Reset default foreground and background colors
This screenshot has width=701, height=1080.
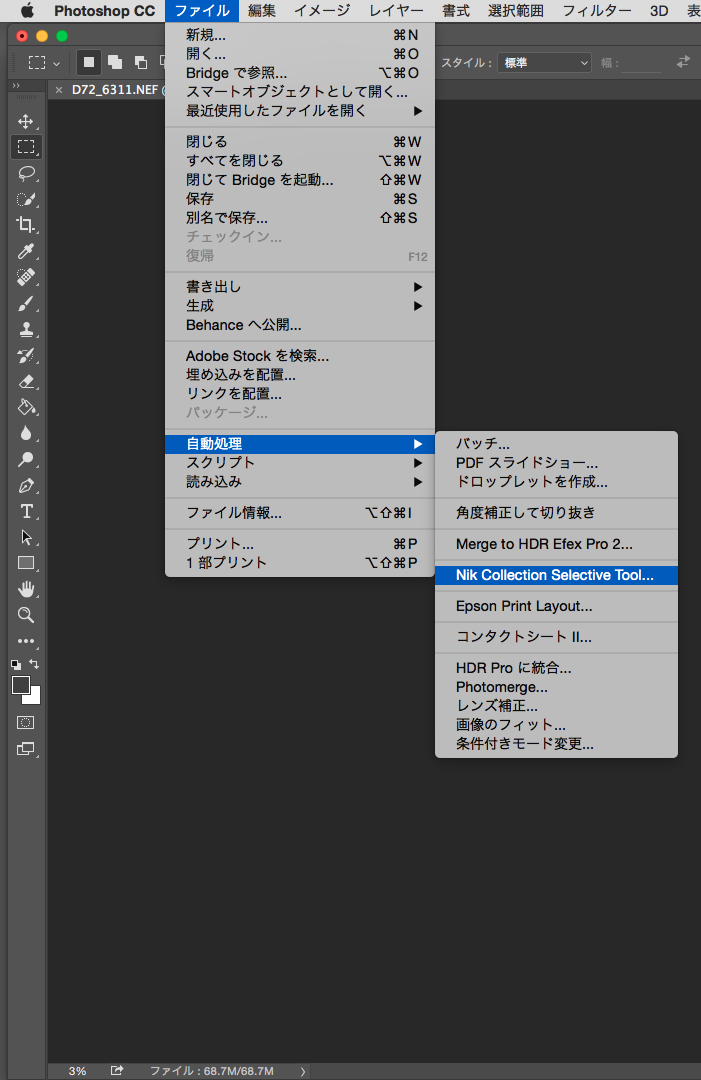(16, 665)
